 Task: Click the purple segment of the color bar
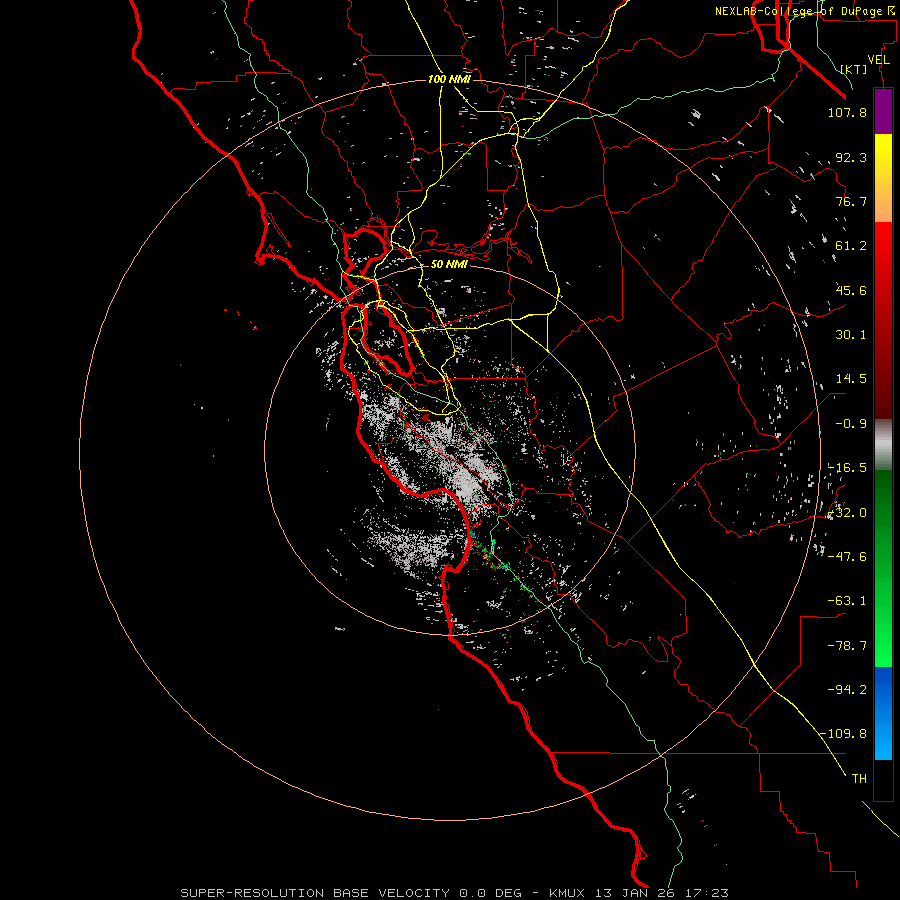[x=883, y=111]
